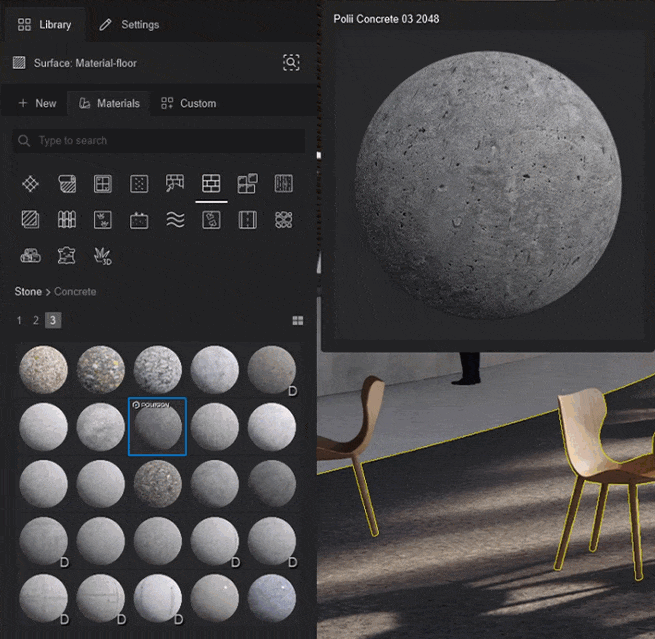
Task: Navigate to page 2 of materials
Action: (x=36, y=321)
